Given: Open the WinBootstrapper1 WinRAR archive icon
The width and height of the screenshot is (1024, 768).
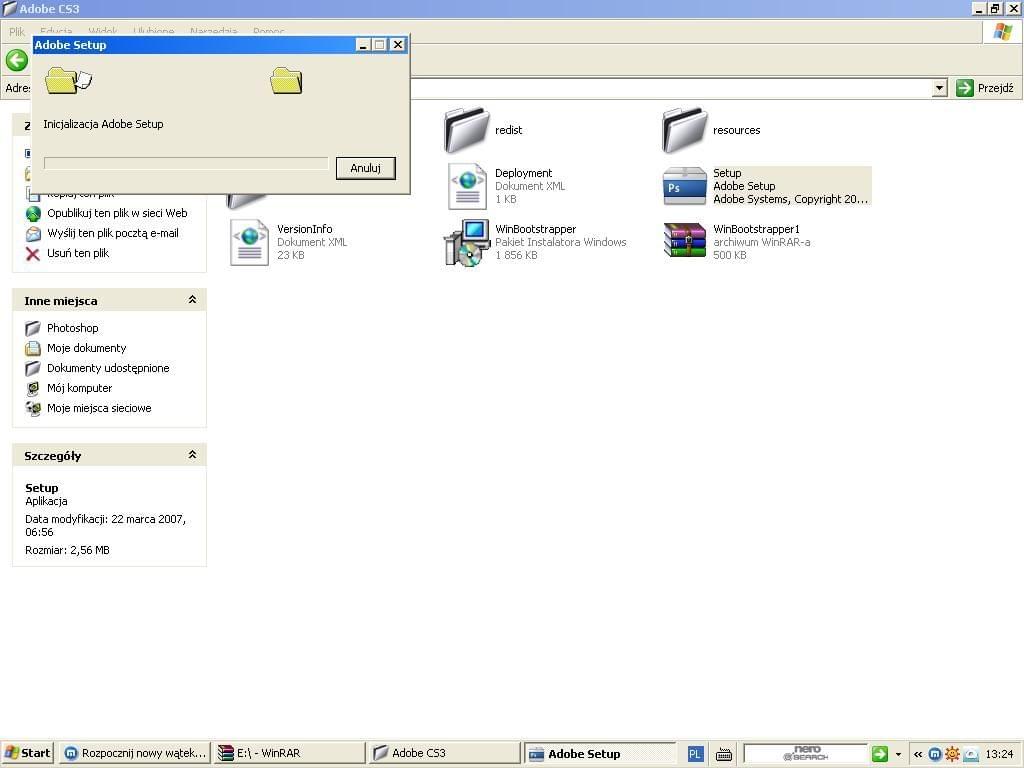Looking at the screenshot, I should 684,241.
